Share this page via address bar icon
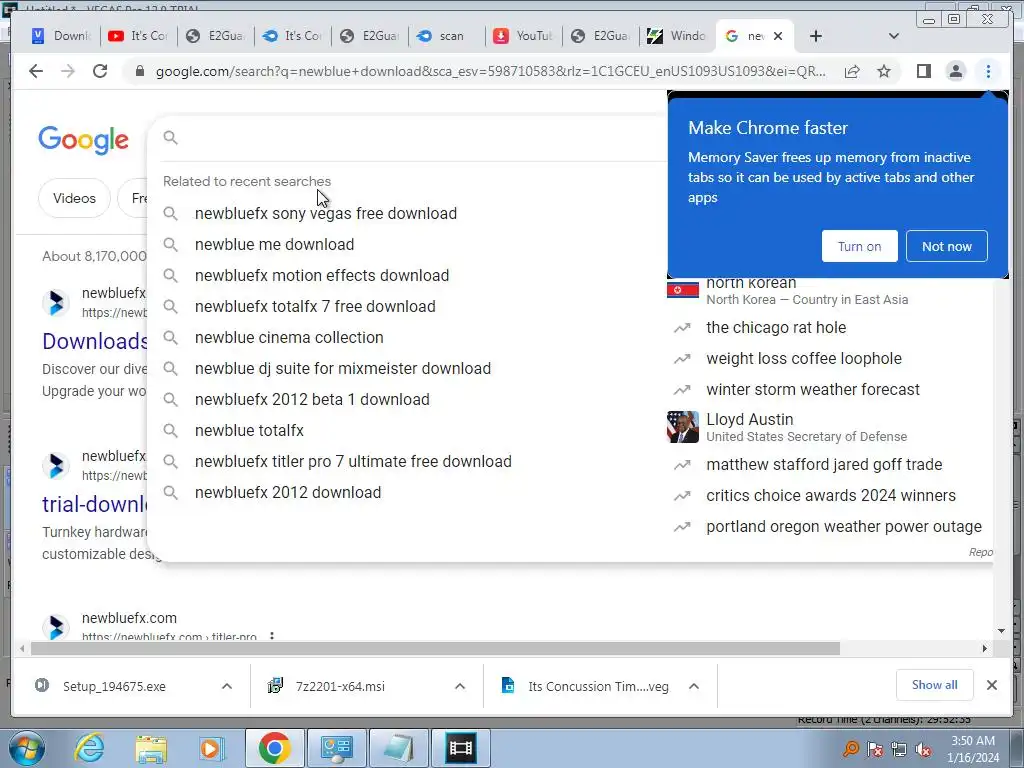The height and width of the screenshot is (768, 1024). [x=852, y=71]
